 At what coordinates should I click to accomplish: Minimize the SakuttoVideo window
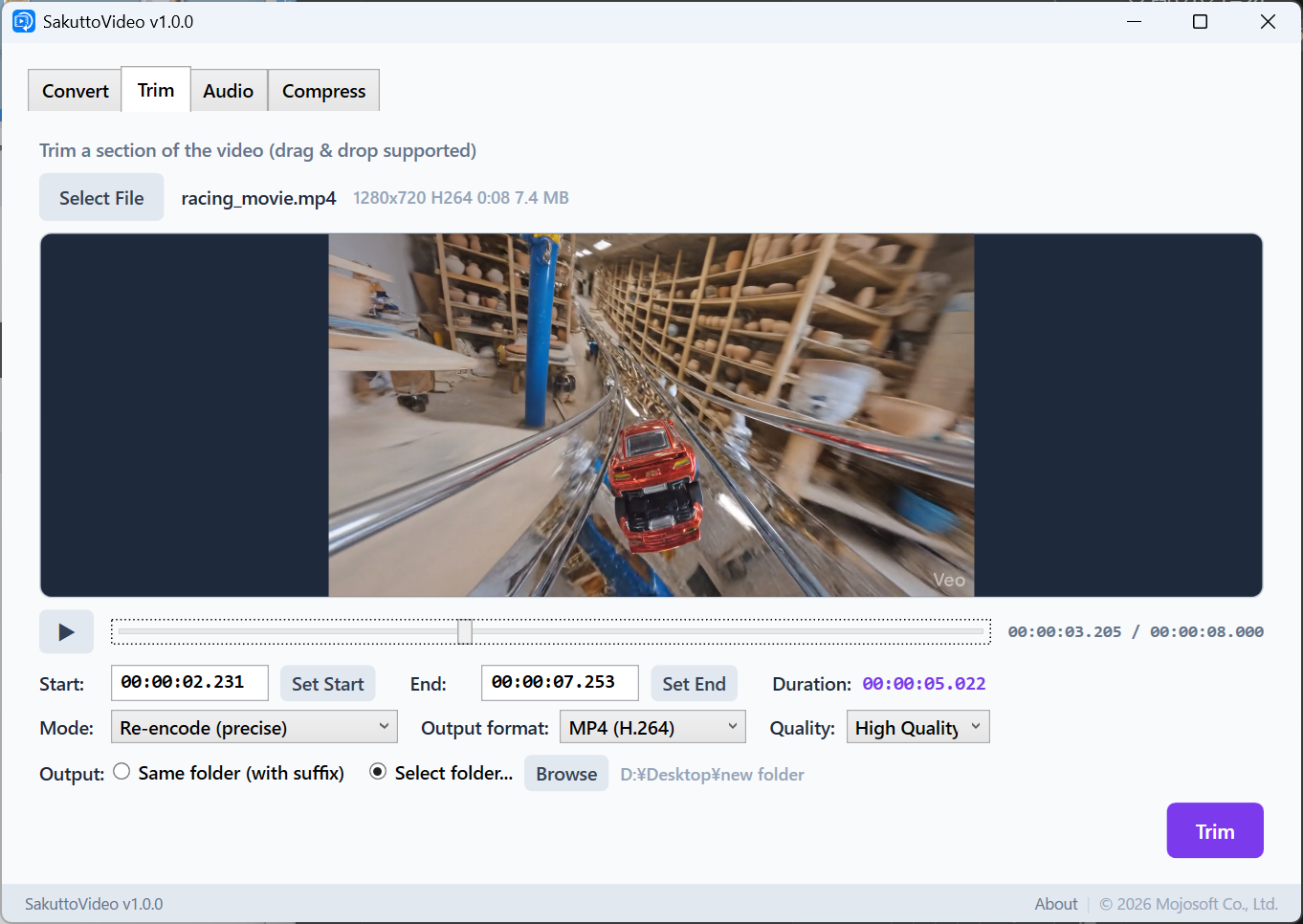[1134, 21]
